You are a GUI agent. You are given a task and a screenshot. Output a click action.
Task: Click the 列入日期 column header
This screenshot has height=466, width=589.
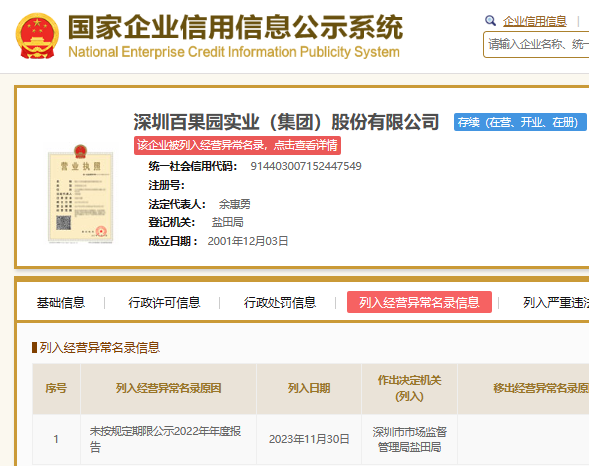pyautogui.click(x=309, y=388)
